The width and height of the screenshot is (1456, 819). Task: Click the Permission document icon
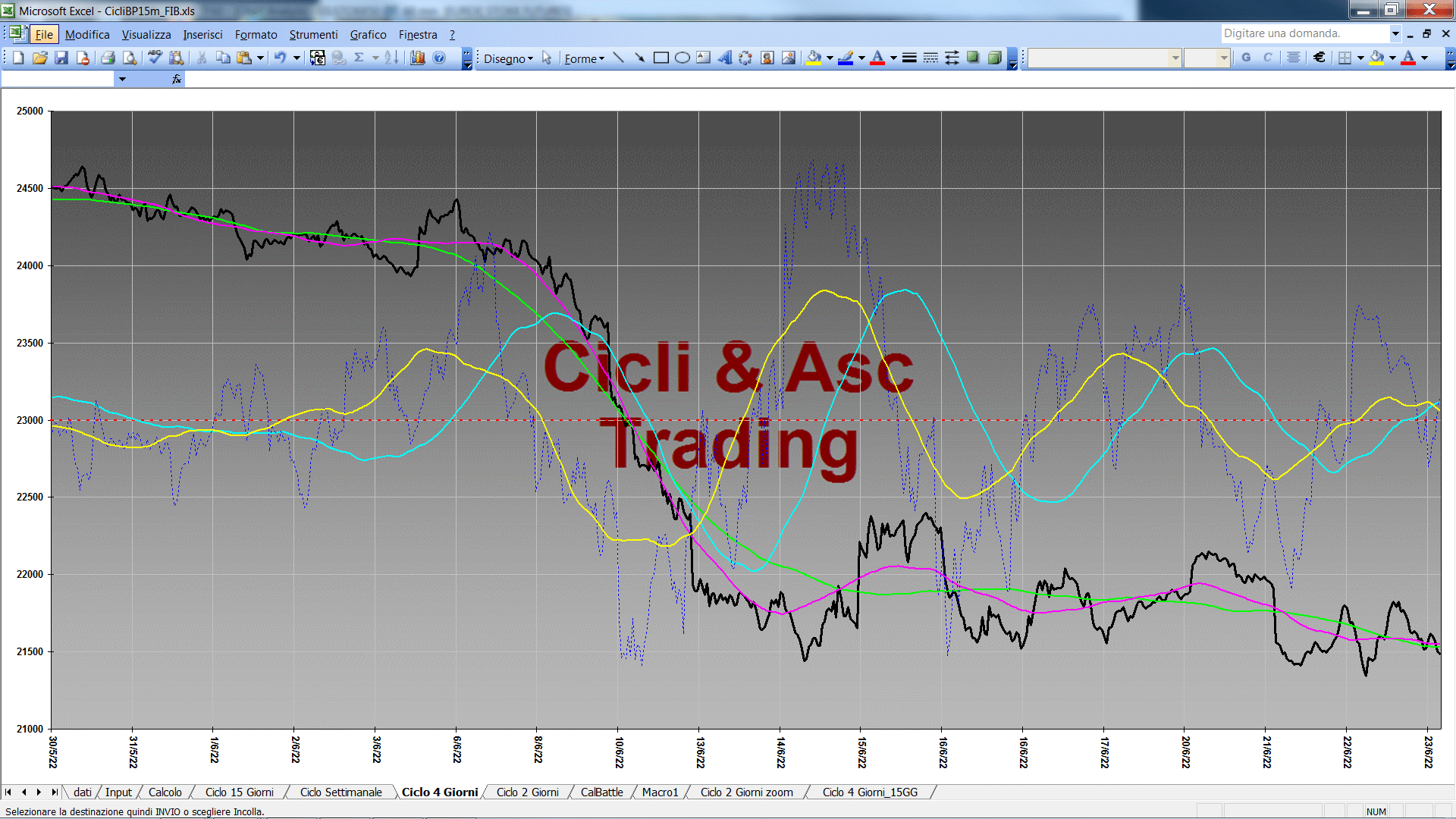(x=83, y=58)
